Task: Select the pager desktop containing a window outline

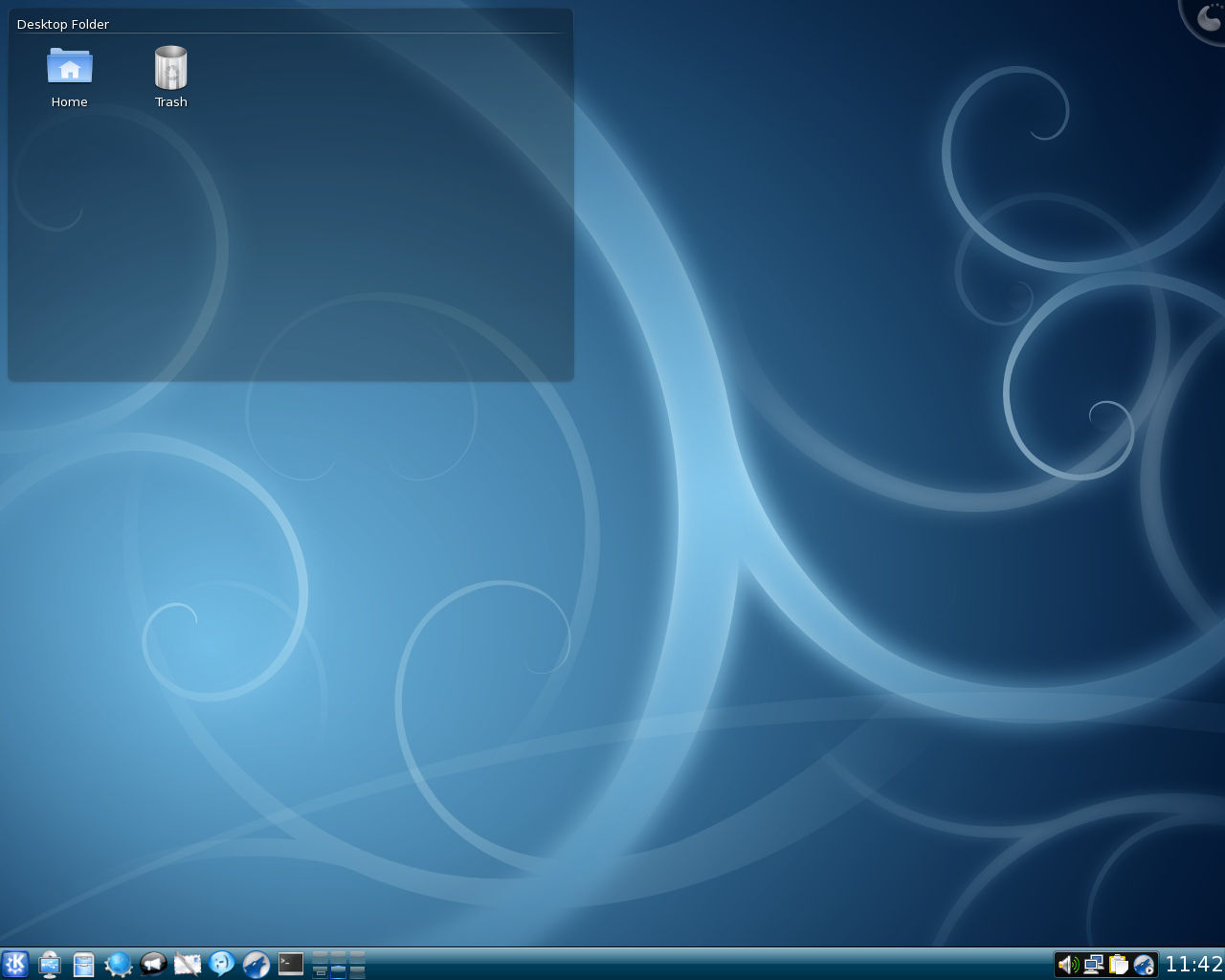Action: pyautogui.click(x=321, y=972)
